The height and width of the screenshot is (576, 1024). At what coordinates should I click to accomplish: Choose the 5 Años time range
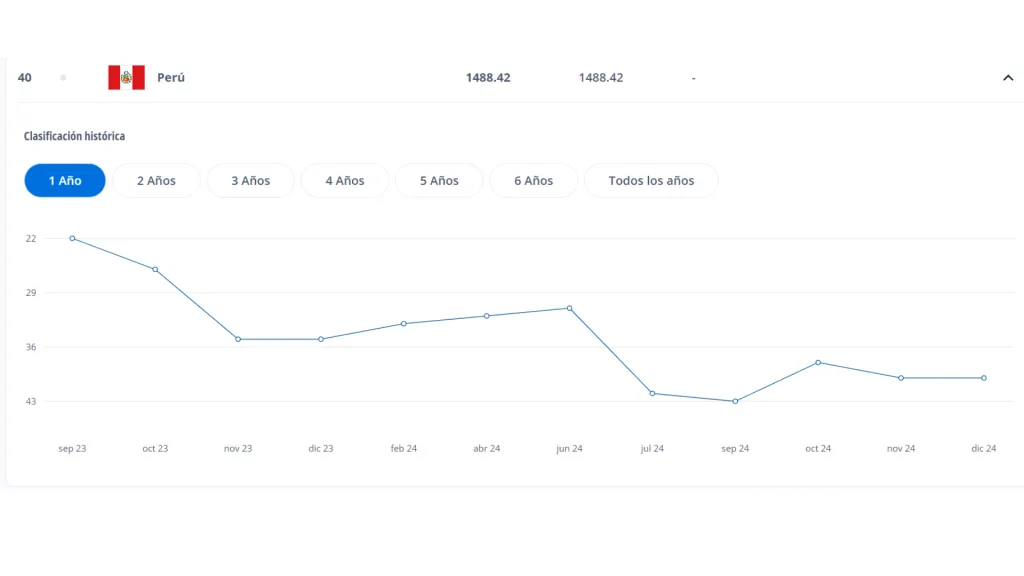click(439, 181)
